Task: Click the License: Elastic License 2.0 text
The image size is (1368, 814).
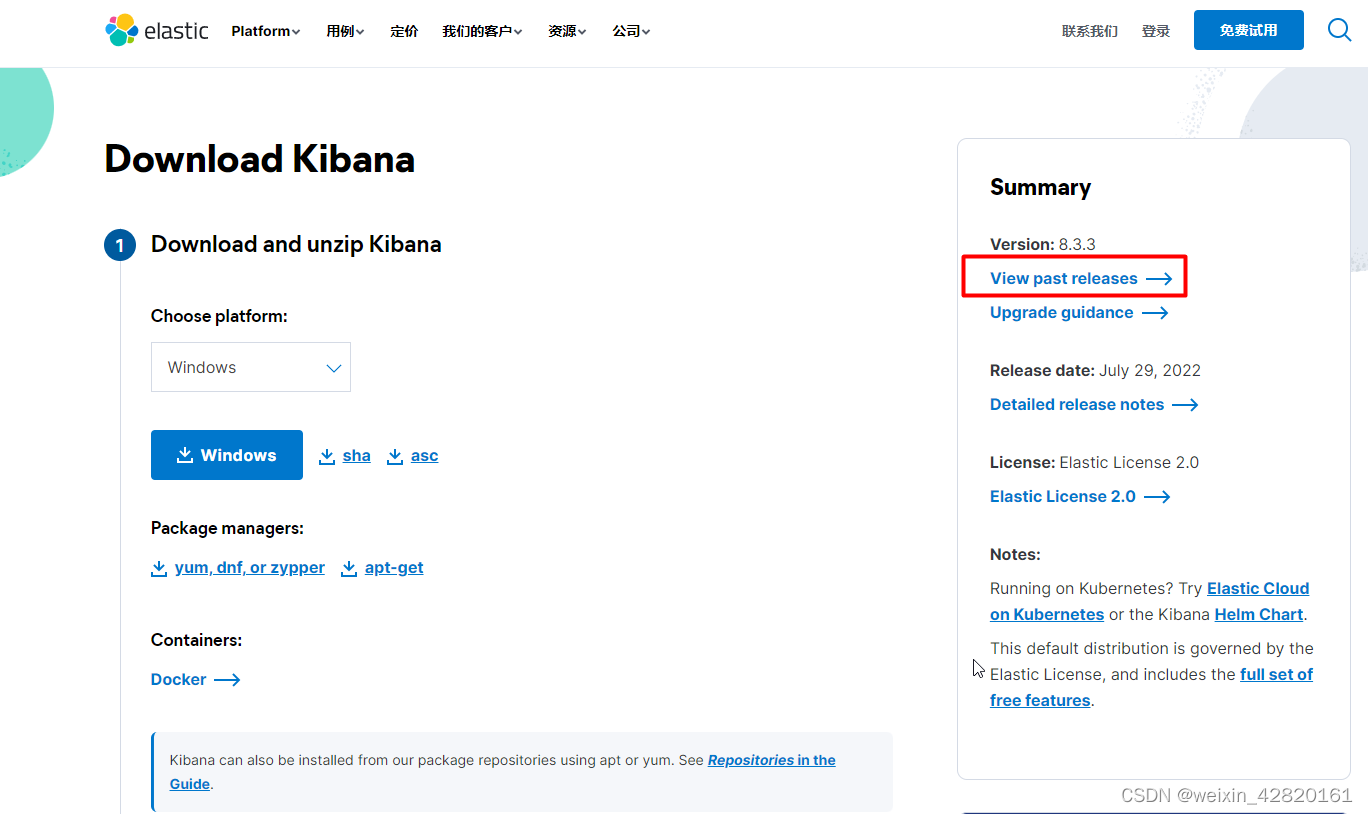Action: pos(1094,462)
